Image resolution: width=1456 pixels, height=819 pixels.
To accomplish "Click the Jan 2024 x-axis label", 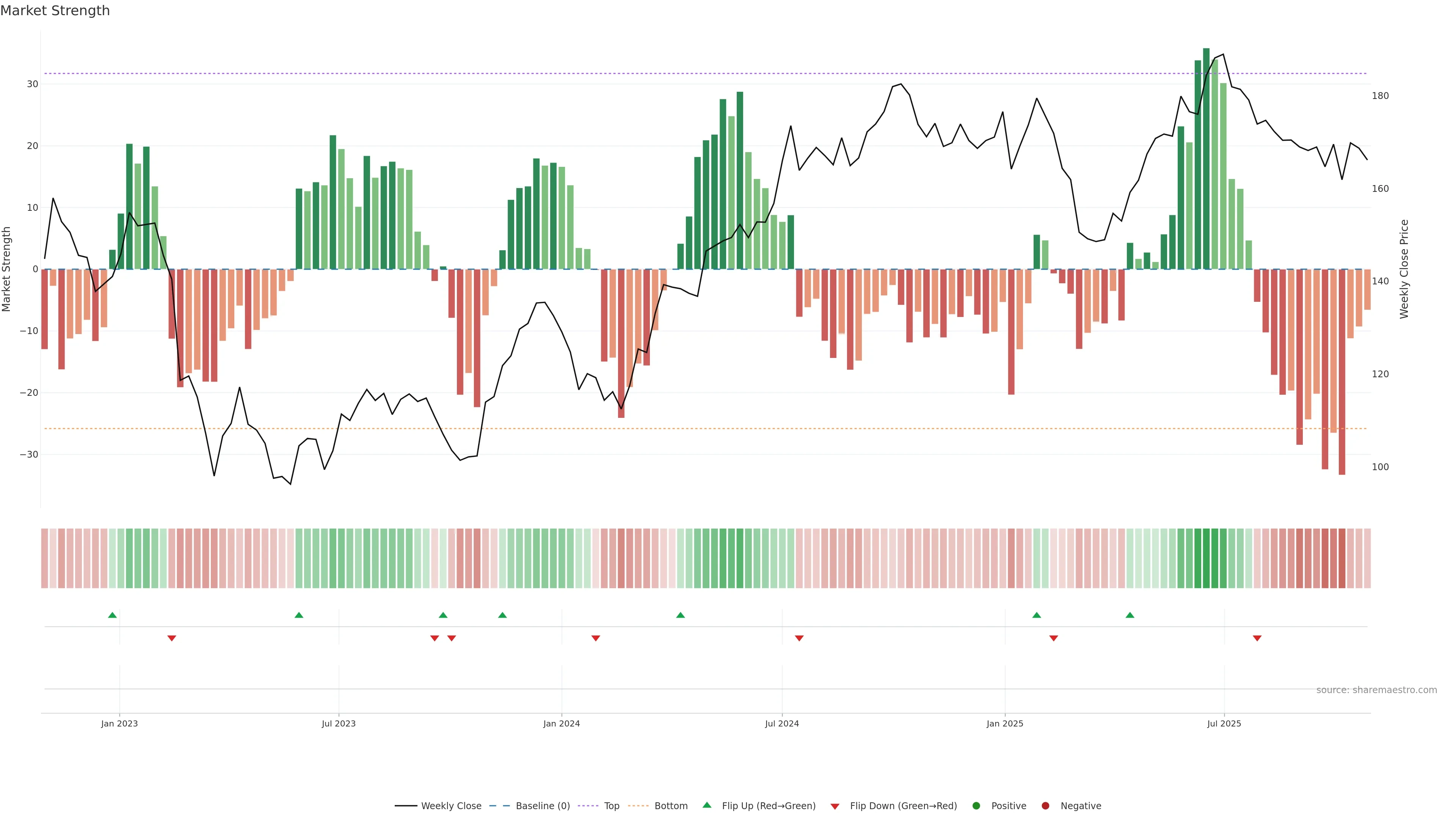I will click(x=561, y=723).
